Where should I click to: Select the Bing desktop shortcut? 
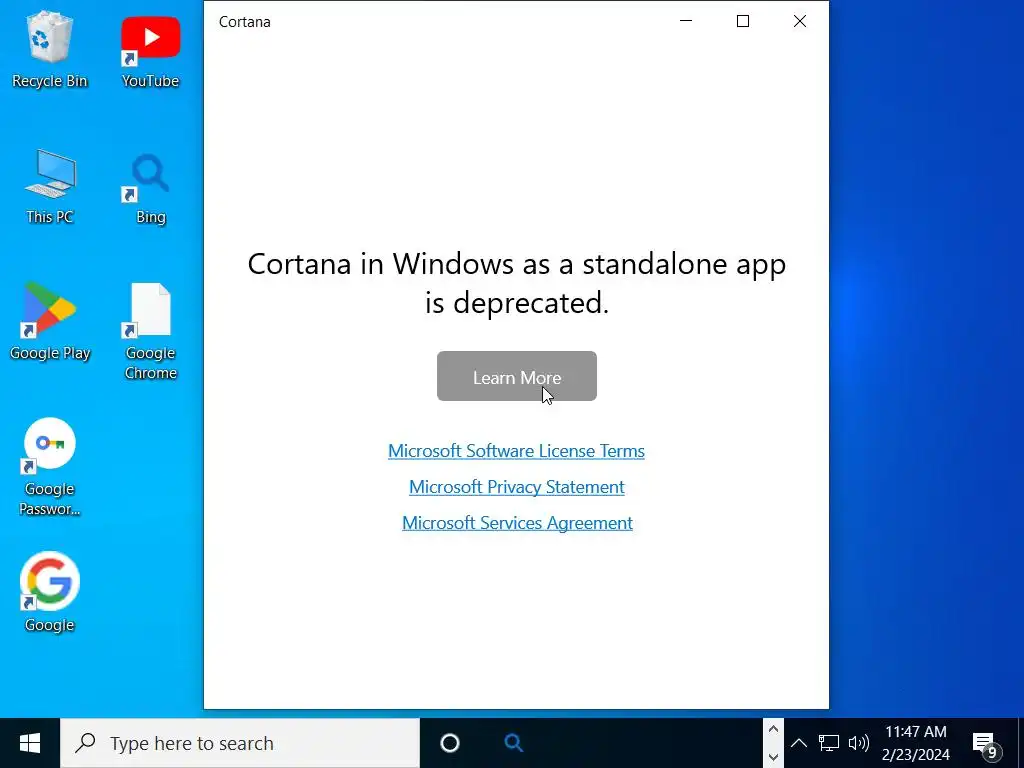pos(150,187)
